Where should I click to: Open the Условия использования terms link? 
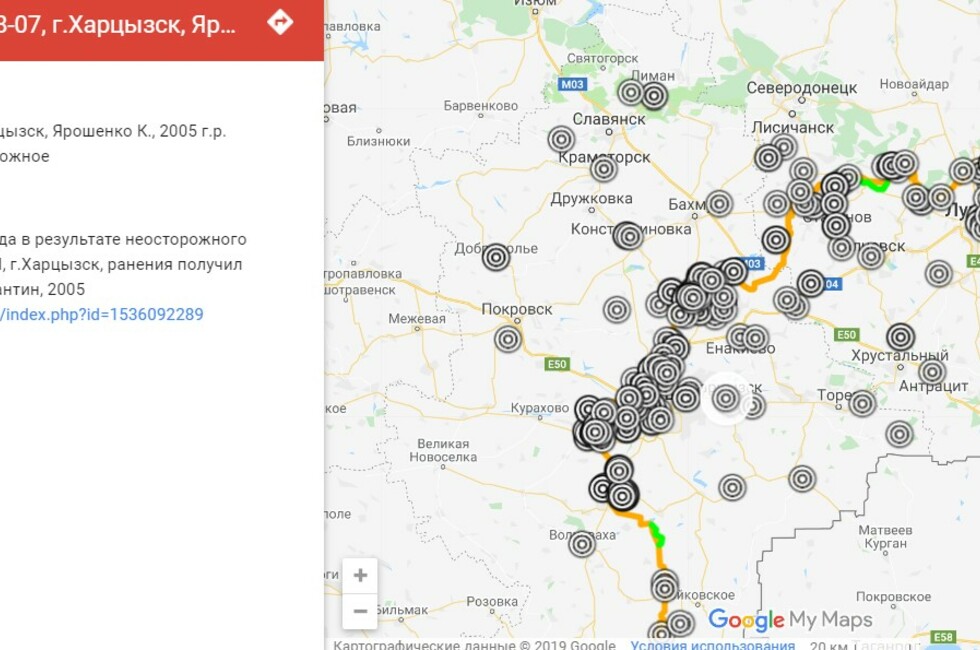tap(712, 644)
